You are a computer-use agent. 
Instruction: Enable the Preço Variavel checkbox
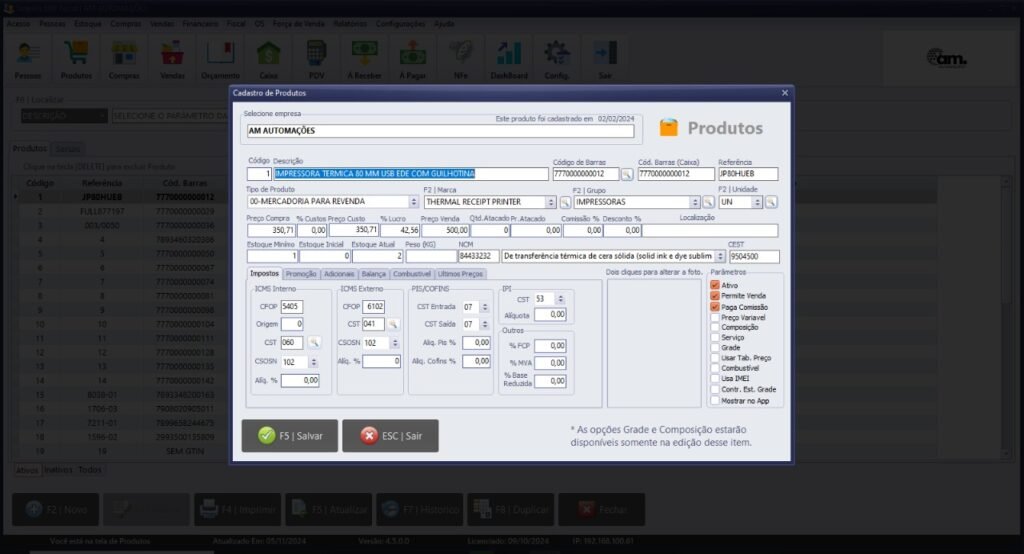pyautogui.click(x=714, y=316)
